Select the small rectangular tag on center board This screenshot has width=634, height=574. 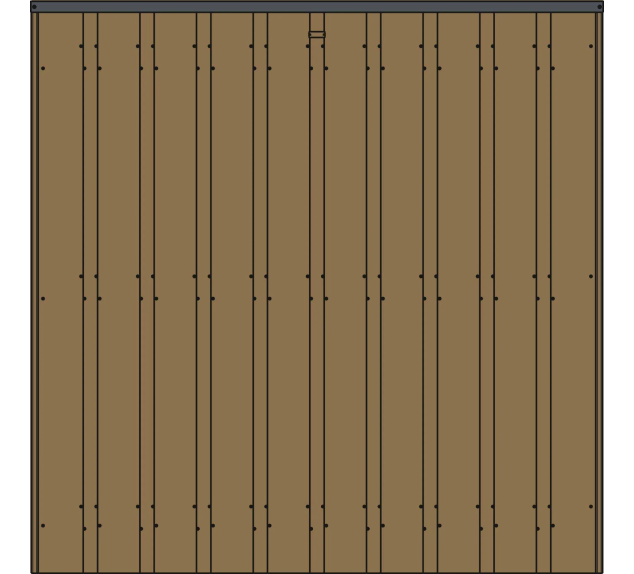317,34
